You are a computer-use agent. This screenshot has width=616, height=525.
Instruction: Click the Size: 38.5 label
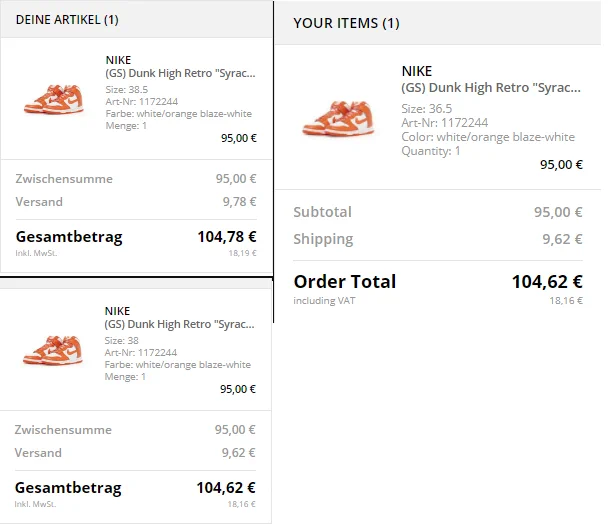(126, 90)
